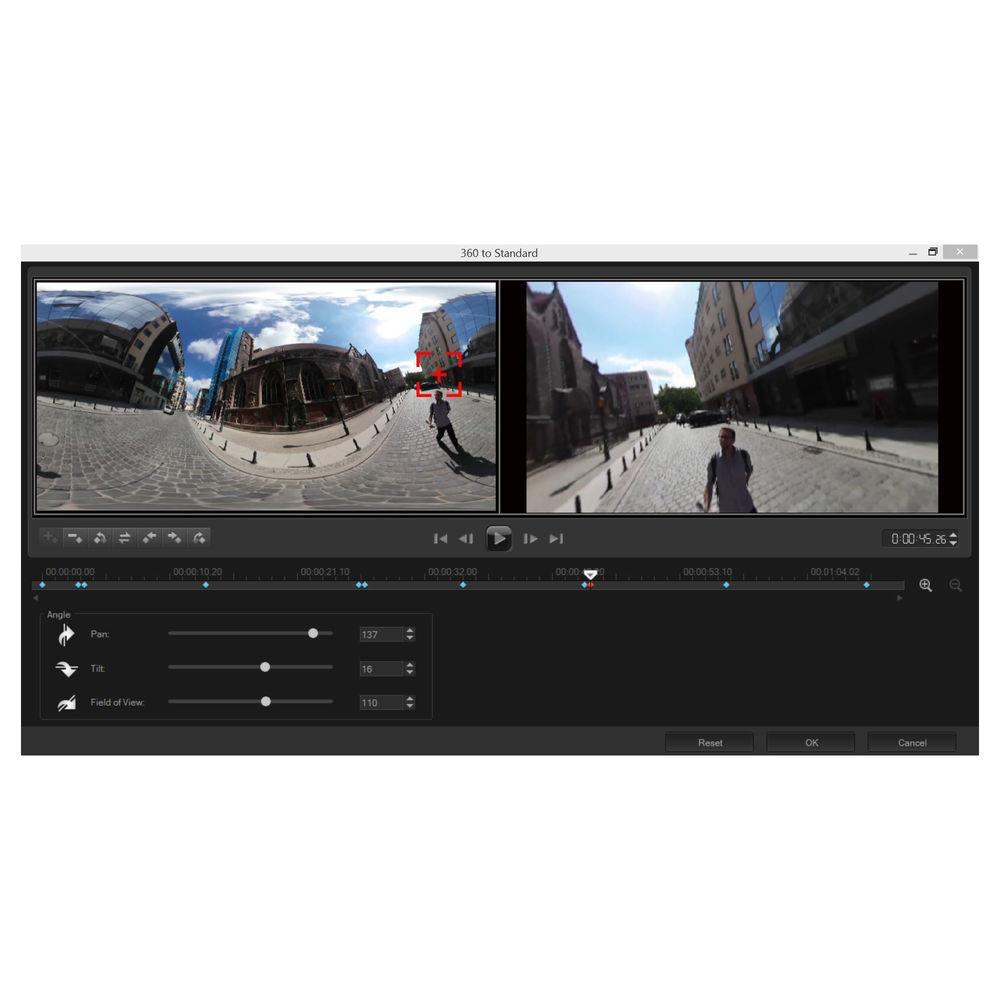Click the Remove Keyframe icon
The image size is (1000, 1000).
(x=75, y=538)
